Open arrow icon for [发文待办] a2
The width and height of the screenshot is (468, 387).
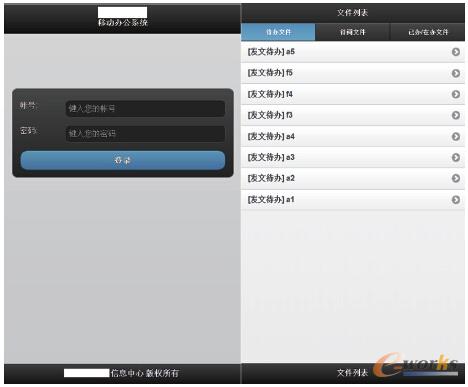tap(456, 178)
